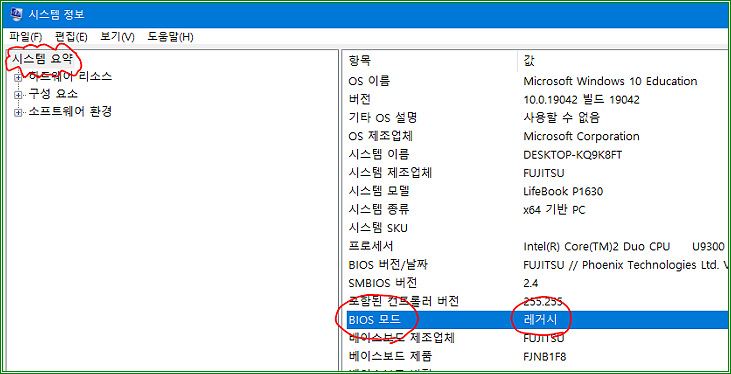Image resolution: width=731 pixels, height=374 pixels.
Task: Click value Microsoft Corporation
Action: [x=581, y=136]
